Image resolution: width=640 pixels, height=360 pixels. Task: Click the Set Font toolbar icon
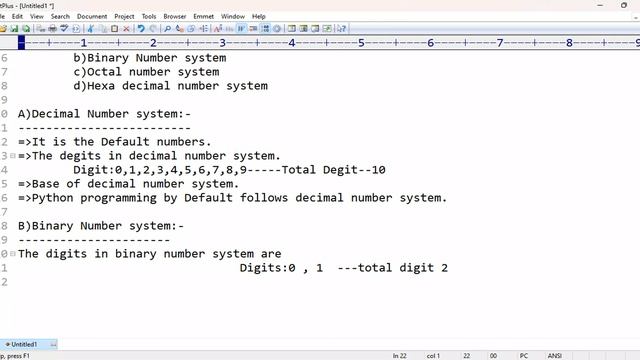coord(218,29)
